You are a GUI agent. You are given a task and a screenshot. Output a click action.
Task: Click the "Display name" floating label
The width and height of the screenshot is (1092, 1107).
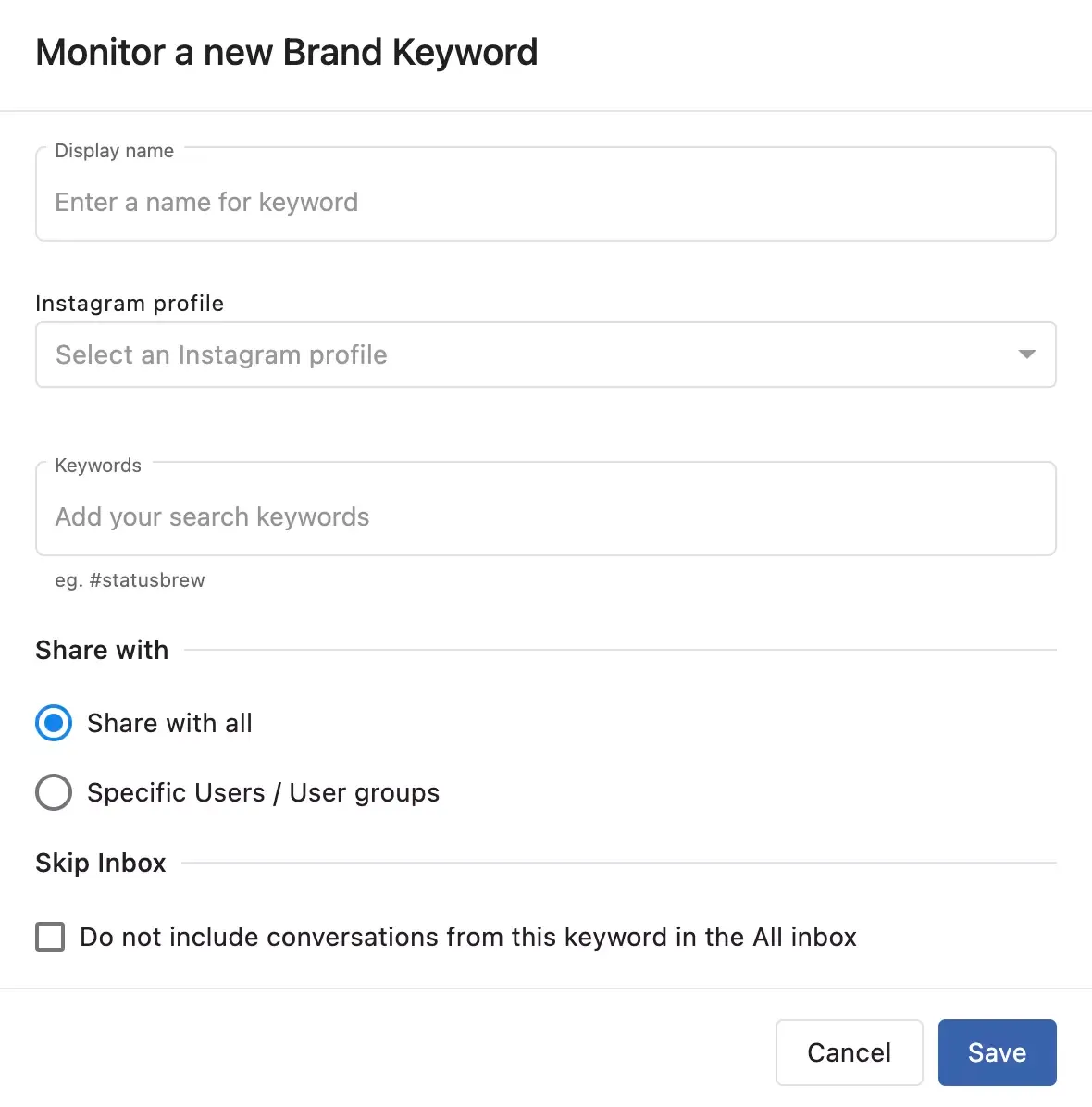pyautogui.click(x=114, y=151)
